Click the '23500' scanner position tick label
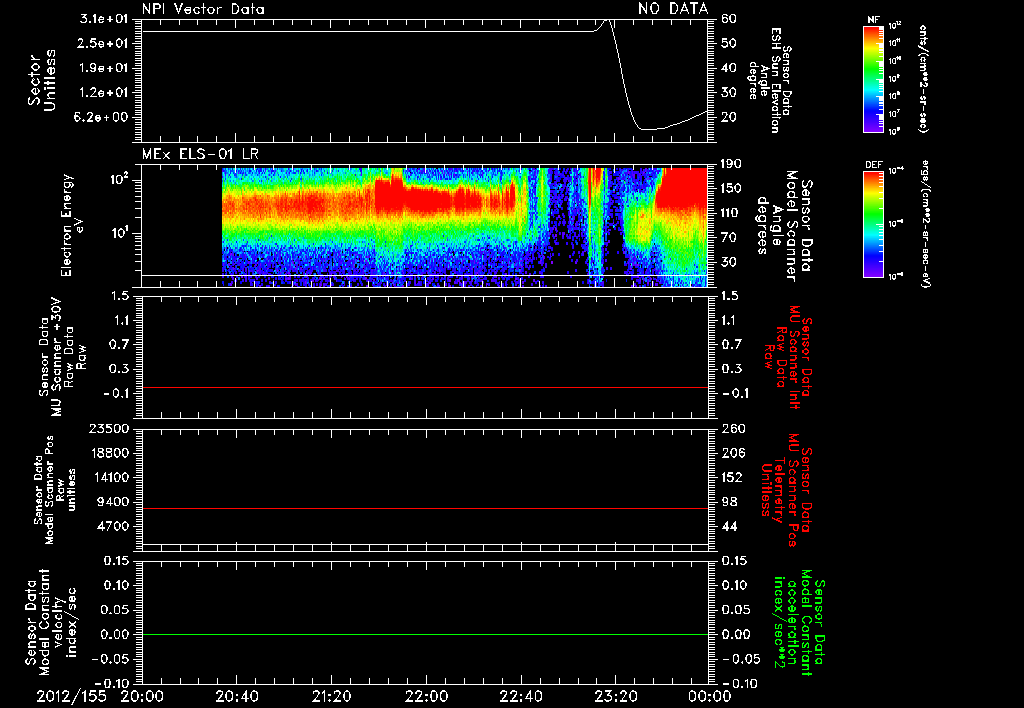This screenshot has width=1024, height=708. click(x=108, y=428)
